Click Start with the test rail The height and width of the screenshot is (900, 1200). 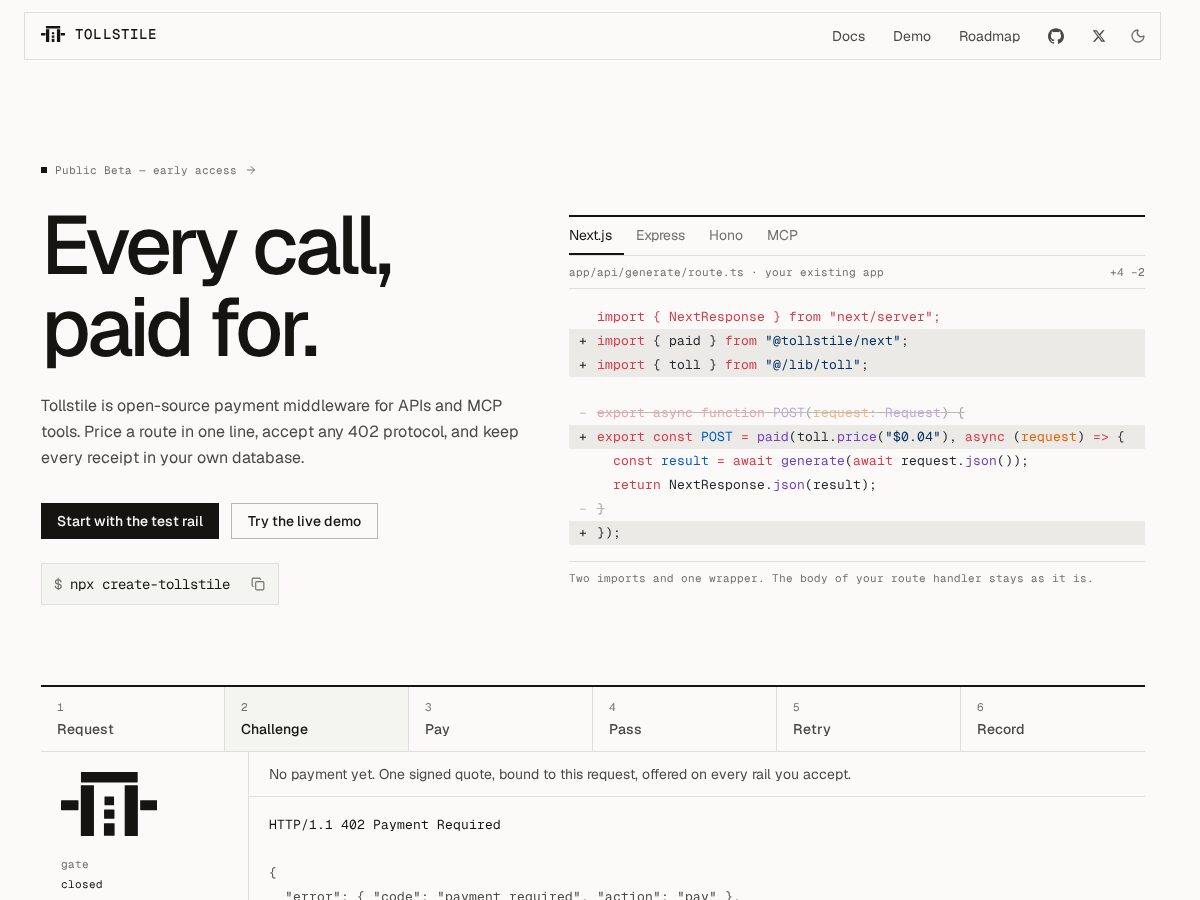point(130,521)
